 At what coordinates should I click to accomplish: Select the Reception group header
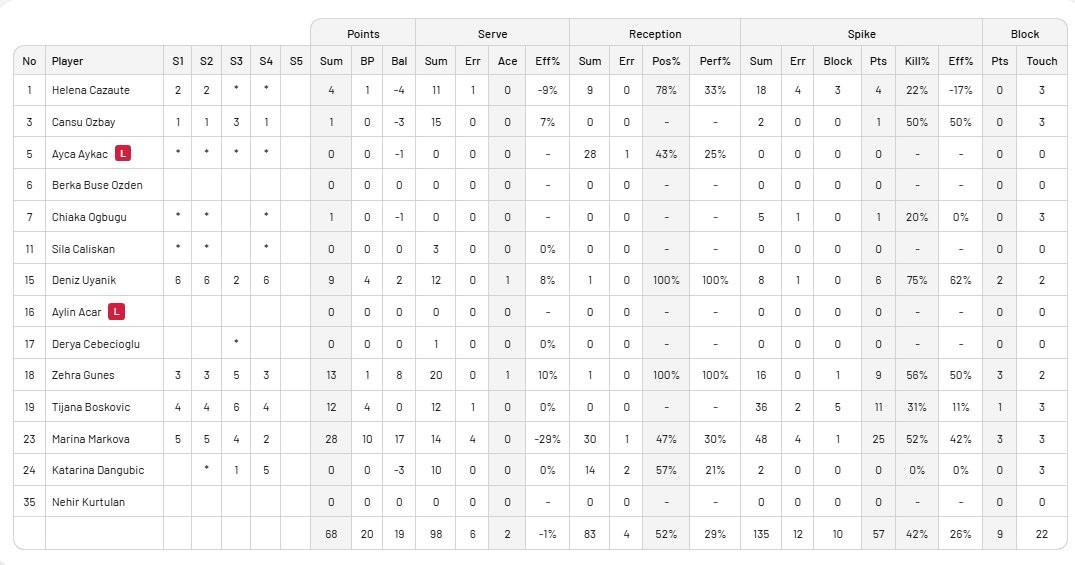click(655, 34)
